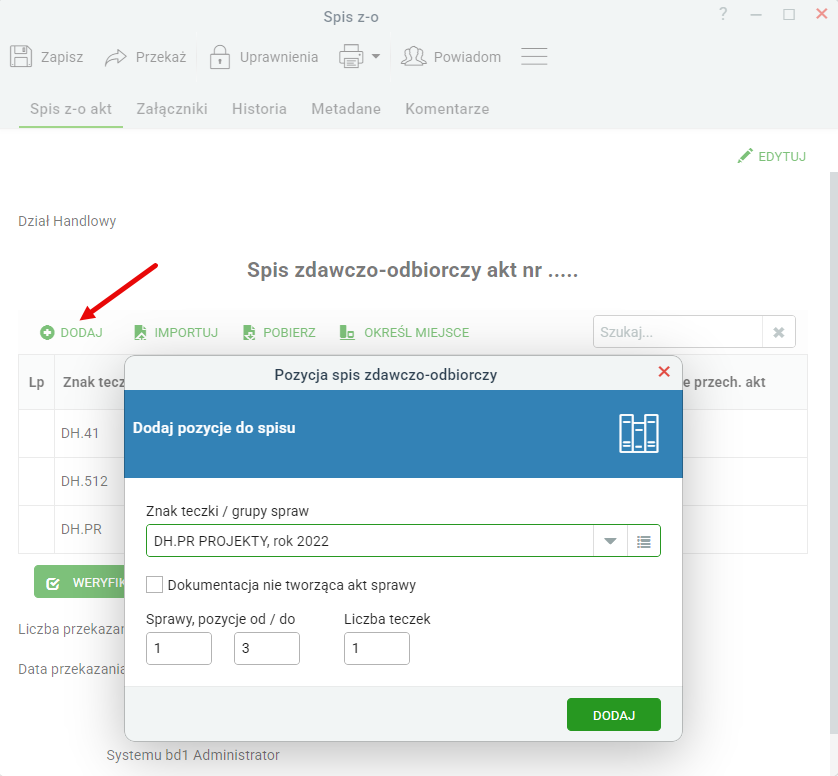This screenshot has height=776, width=838.
Task: Click the Zapisz floppy disk icon
Action: (21, 56)
